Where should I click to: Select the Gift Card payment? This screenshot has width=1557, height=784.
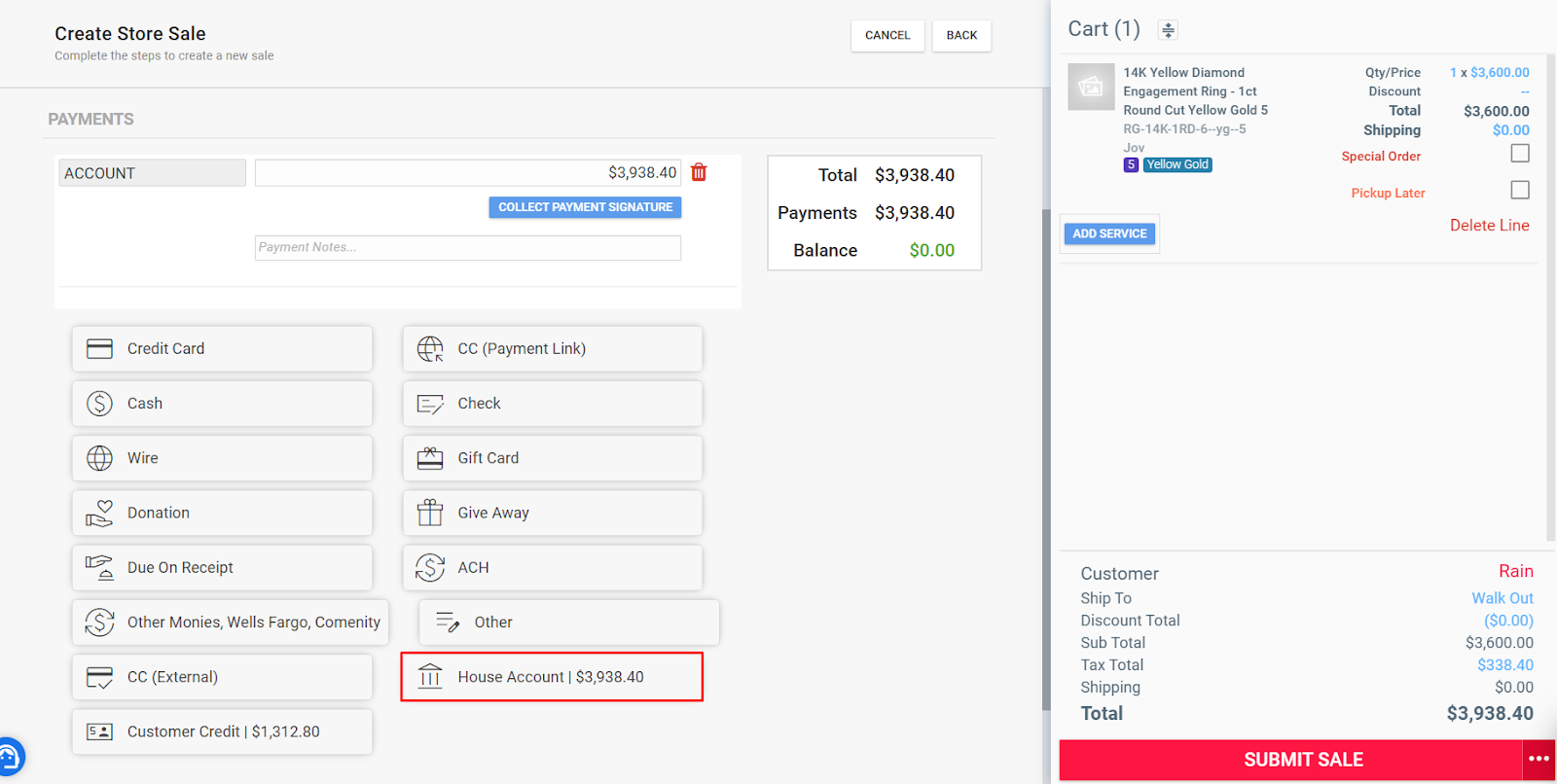553,458
